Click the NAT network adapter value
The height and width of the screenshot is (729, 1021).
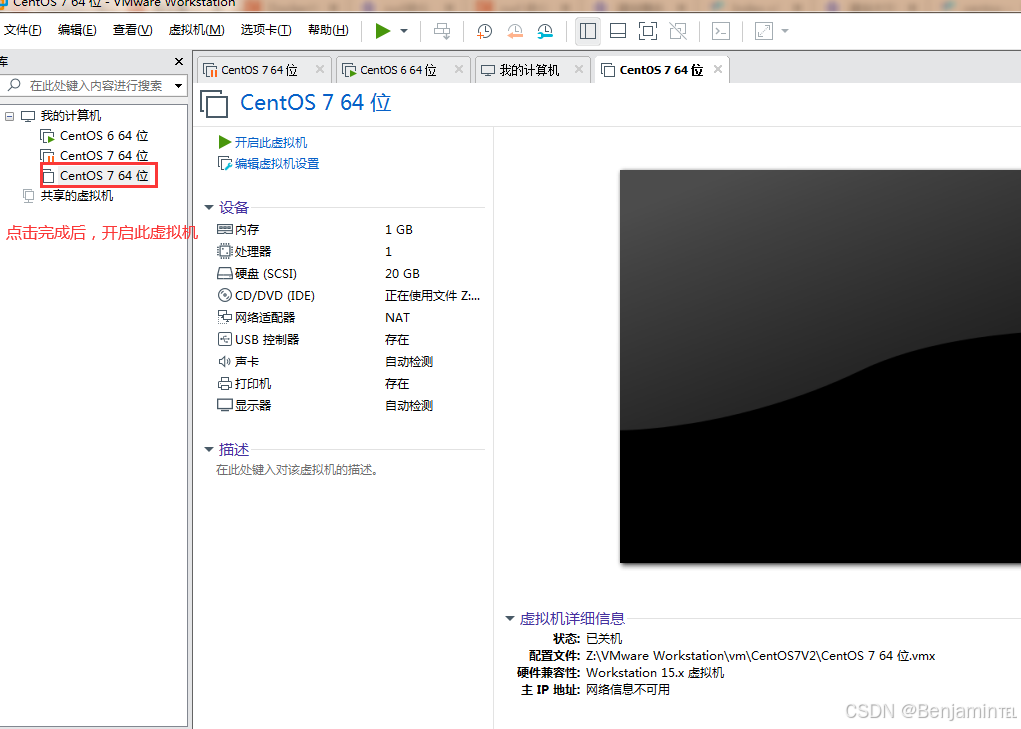pyautogui.click(x=397, y=318)
